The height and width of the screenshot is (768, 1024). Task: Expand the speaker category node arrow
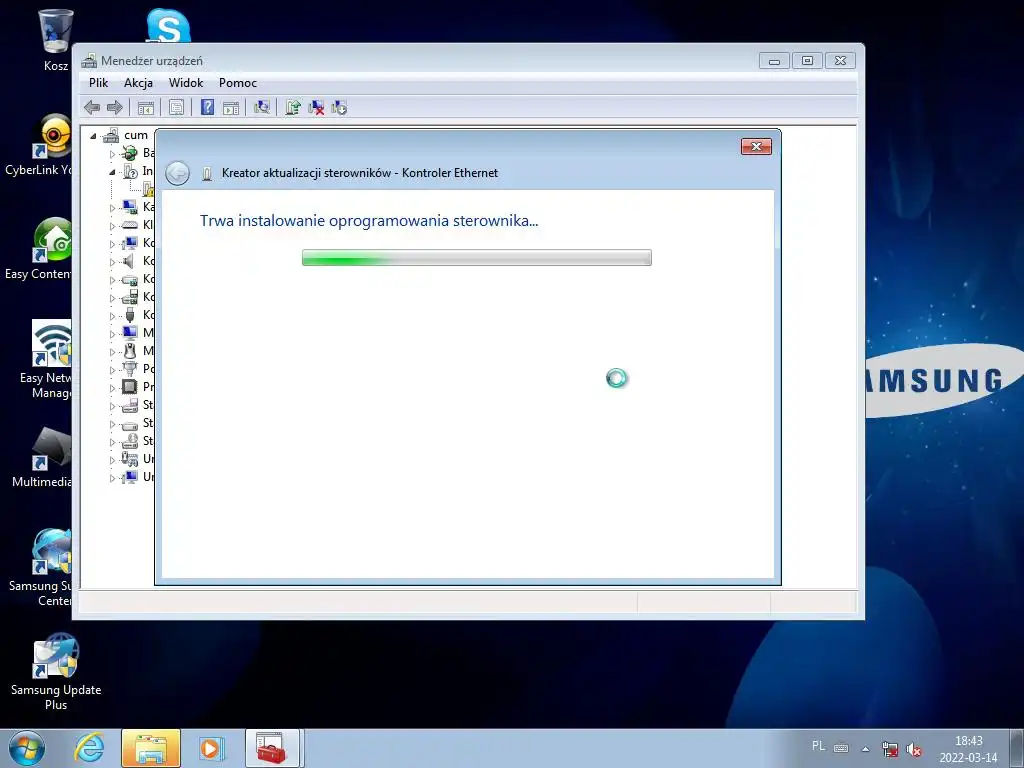112,262
